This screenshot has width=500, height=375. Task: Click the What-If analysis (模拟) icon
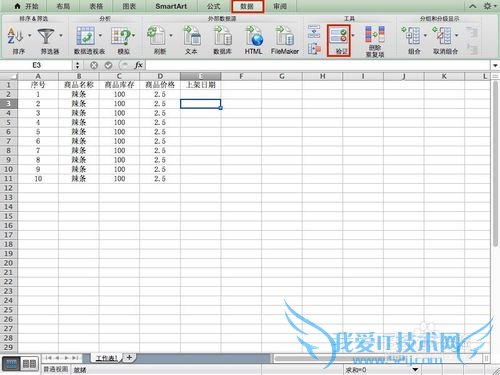pos(120,36)
